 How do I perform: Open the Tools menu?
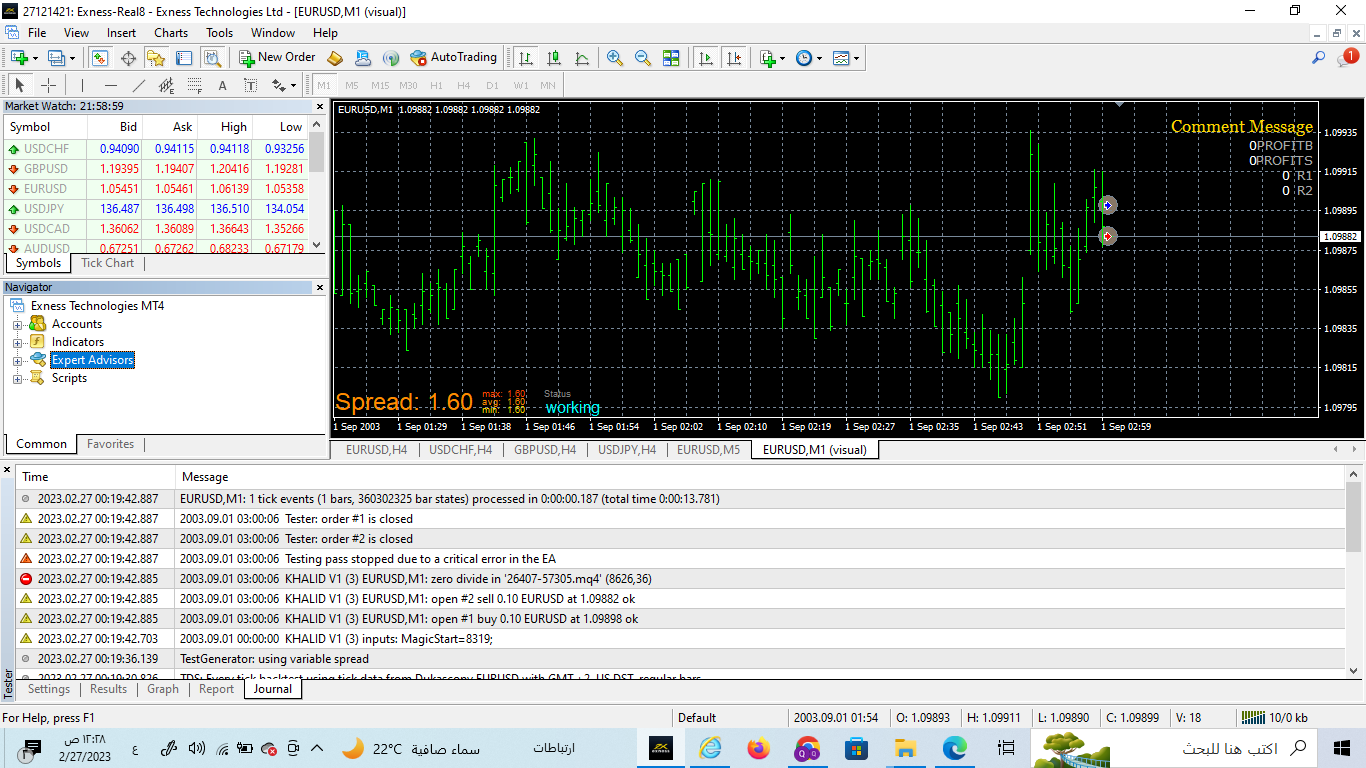pyautogui.click(x=219, y=33)
